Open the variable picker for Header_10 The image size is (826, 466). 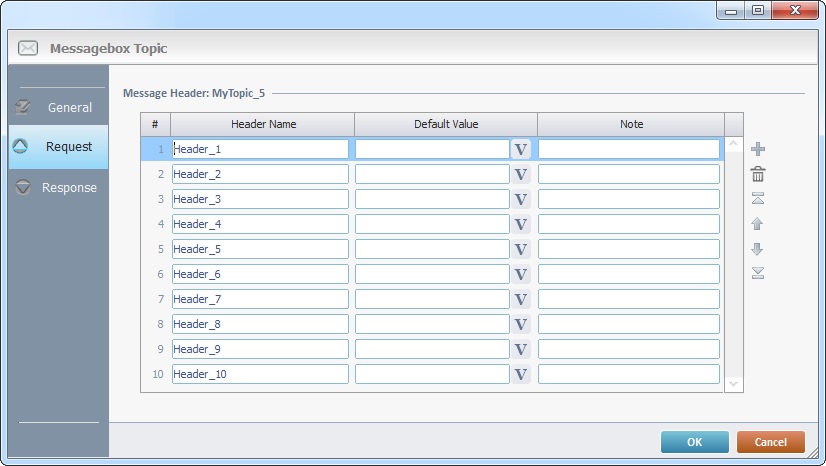point(520,374)
